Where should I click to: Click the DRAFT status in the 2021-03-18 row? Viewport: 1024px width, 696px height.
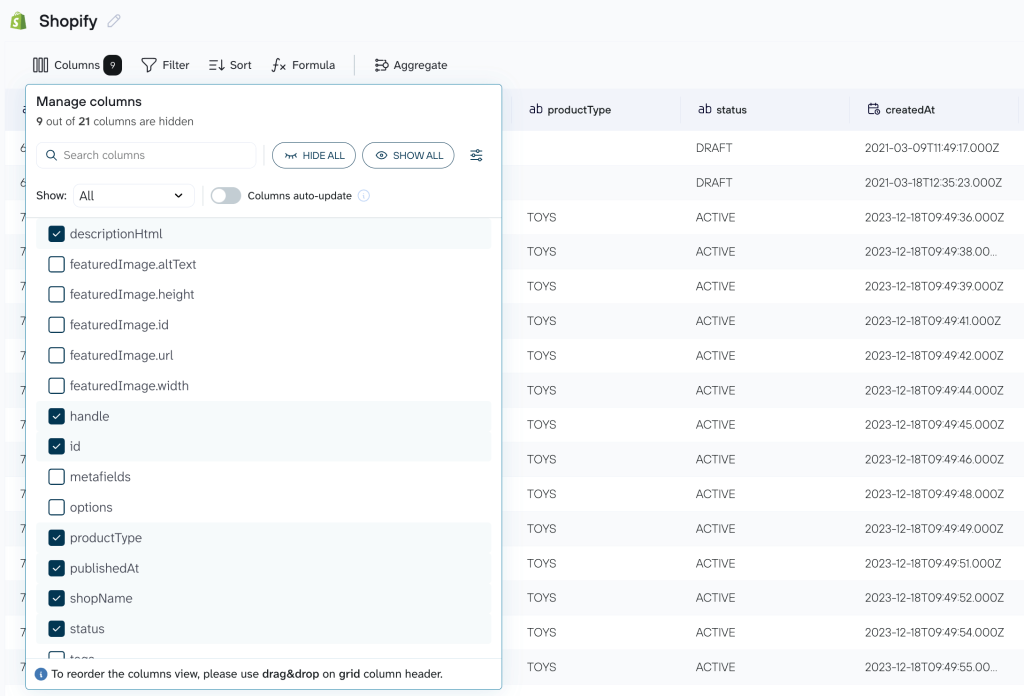[714, 183]
